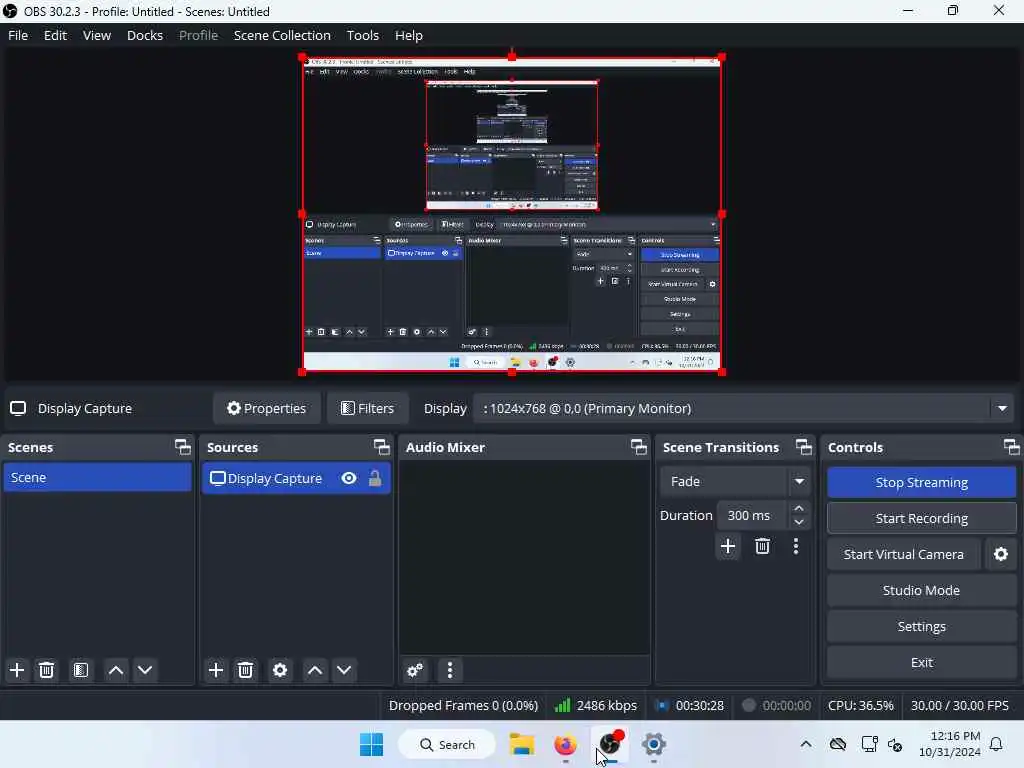The height and width of the screenshot is (768, 1024).
Task: Increase transition duration with up arrow
Action: 799,509
